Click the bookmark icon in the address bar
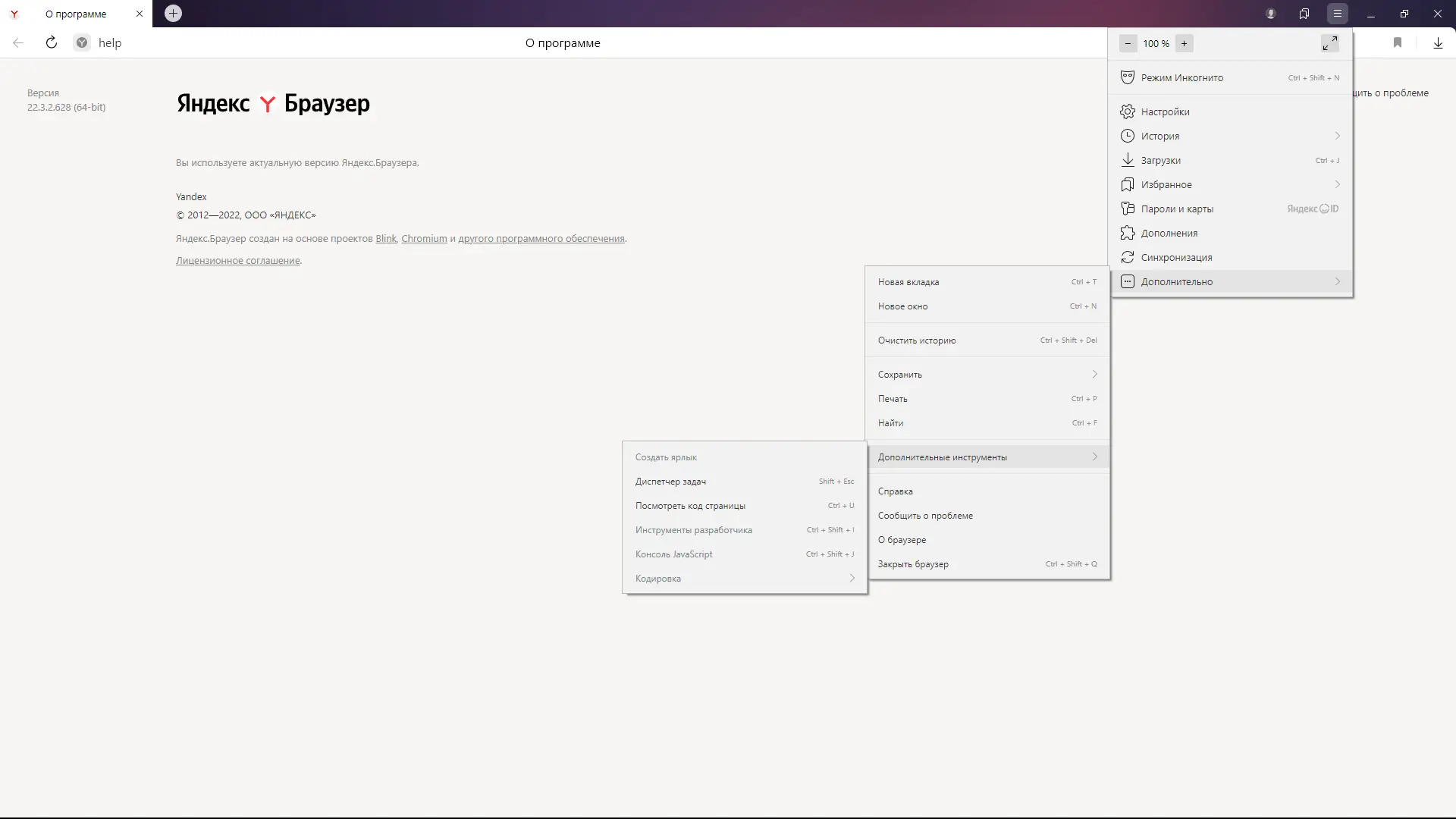 (1397, 43)
